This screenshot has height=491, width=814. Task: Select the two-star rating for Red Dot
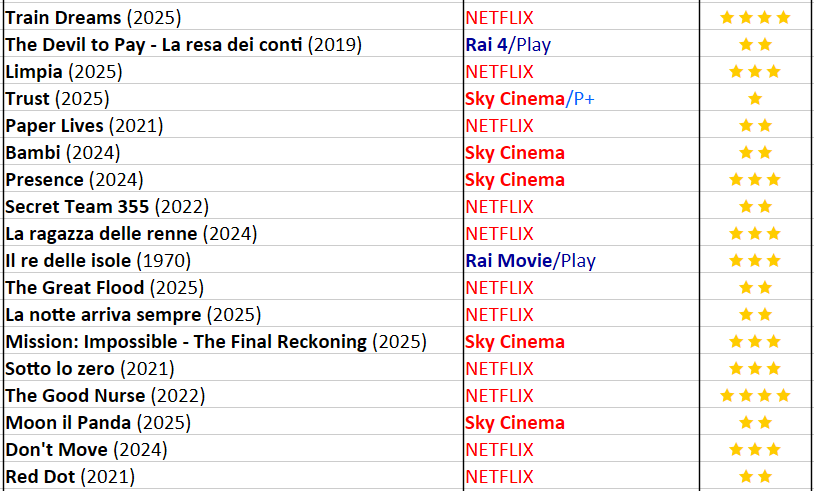(x=755, y=476)
